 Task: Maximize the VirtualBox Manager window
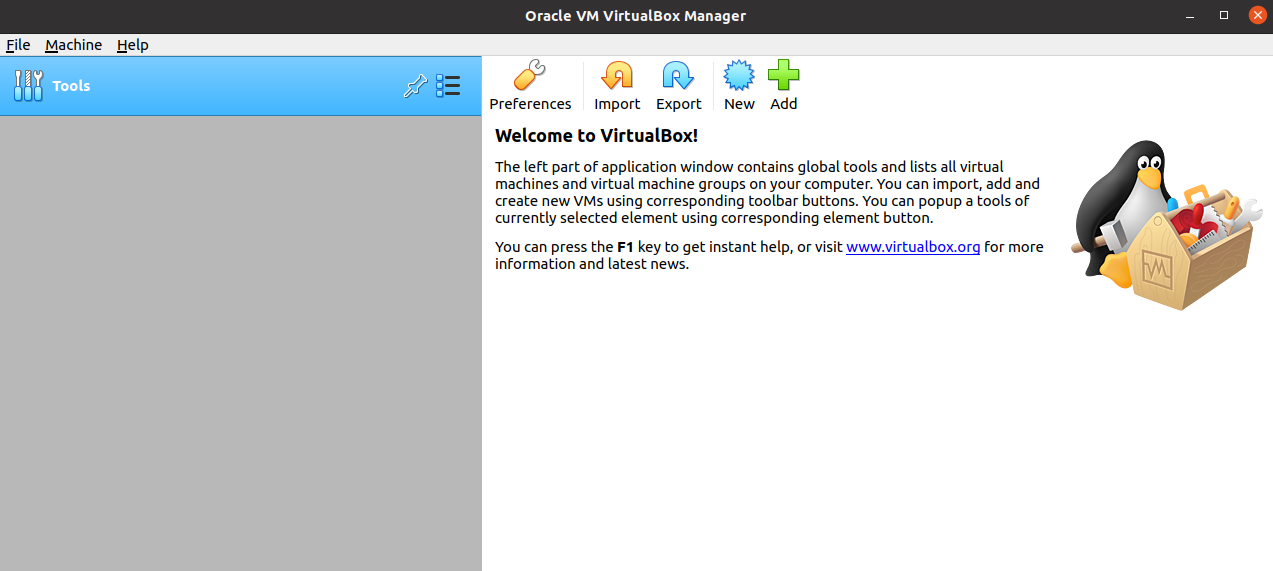(x=1224, y=15)
